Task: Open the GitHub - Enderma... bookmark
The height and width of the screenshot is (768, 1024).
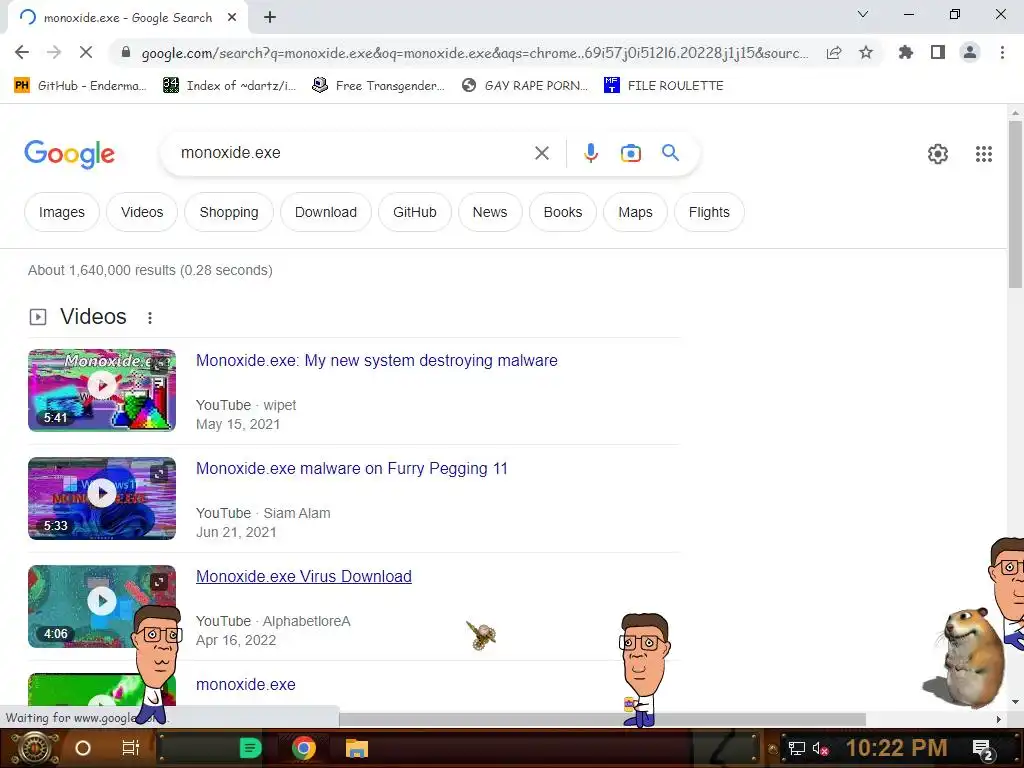Action: [80, 86]
